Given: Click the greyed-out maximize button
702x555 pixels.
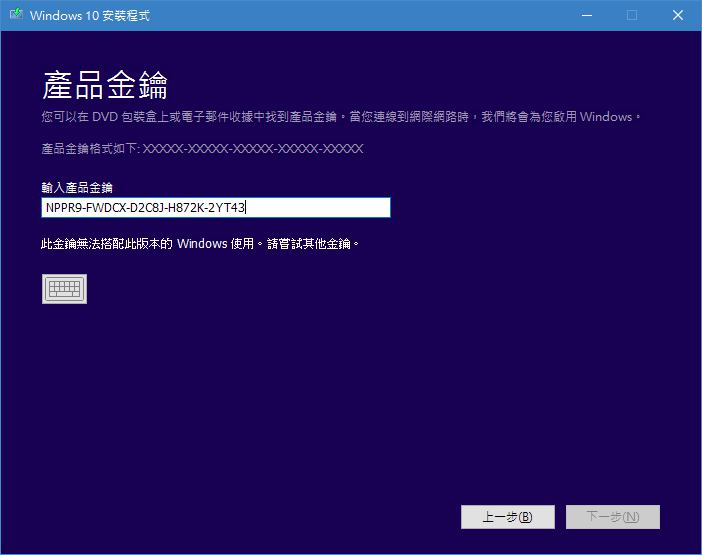Looking at the screenshot, I should [x=632, y=15].
